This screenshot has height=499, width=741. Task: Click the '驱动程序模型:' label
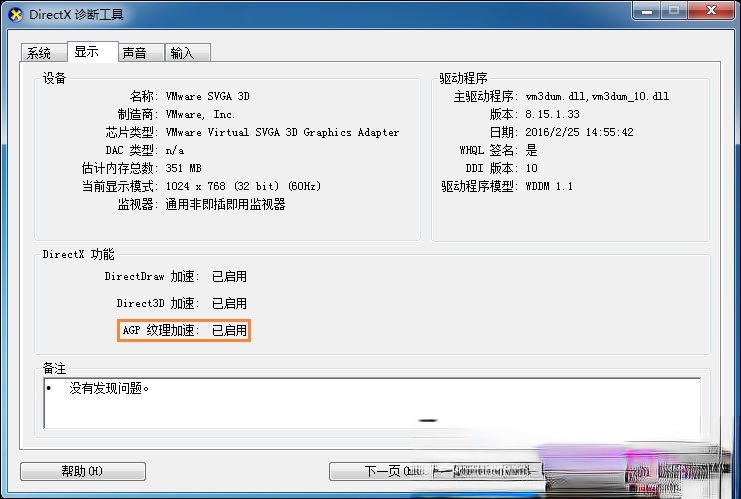[480, 186]
